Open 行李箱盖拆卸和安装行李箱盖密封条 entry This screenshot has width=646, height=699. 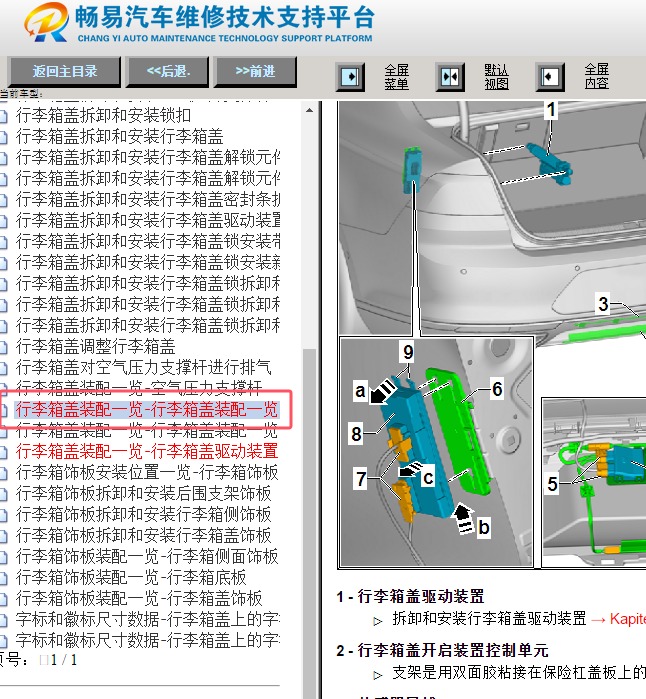(x=148, y=199)
